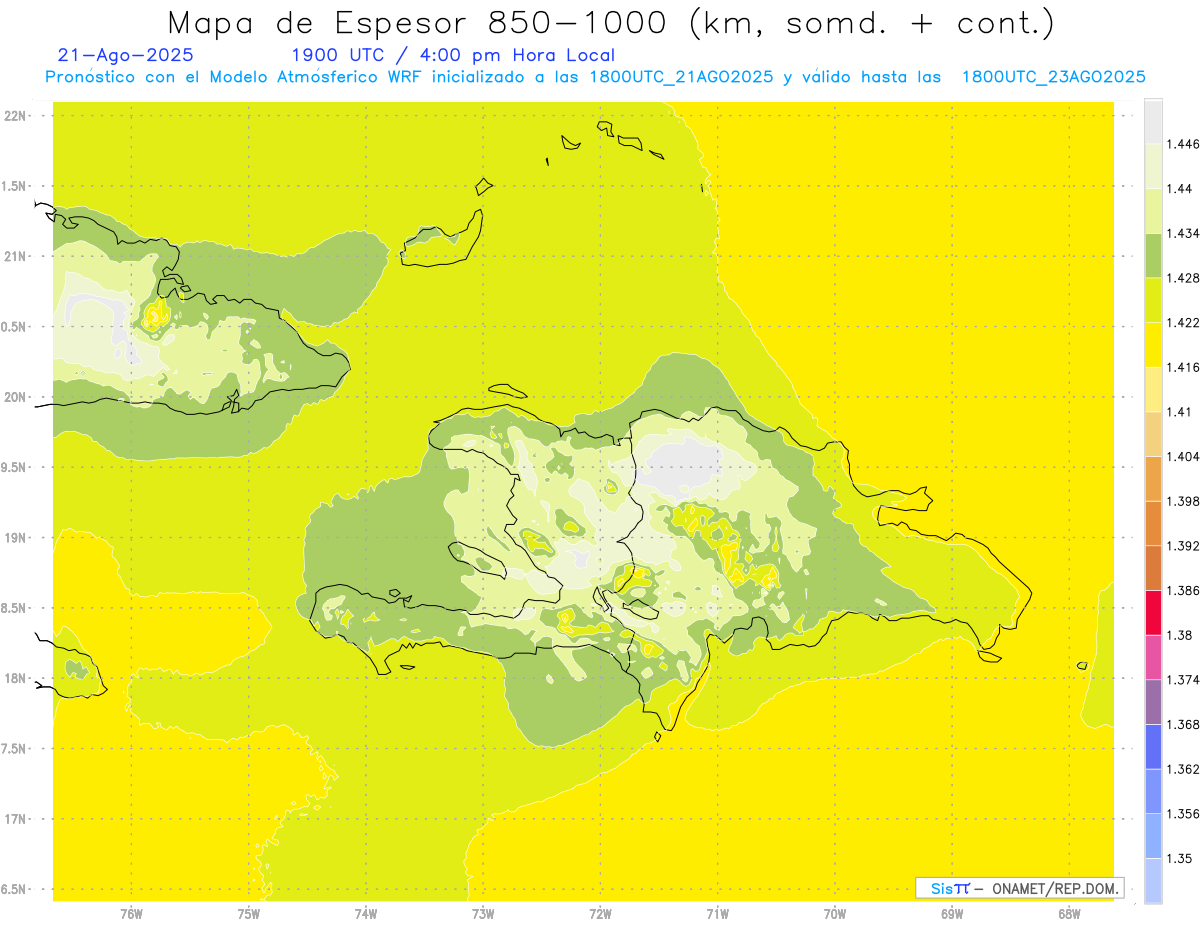Click the 73W longitude axis label

pos(483,913)
